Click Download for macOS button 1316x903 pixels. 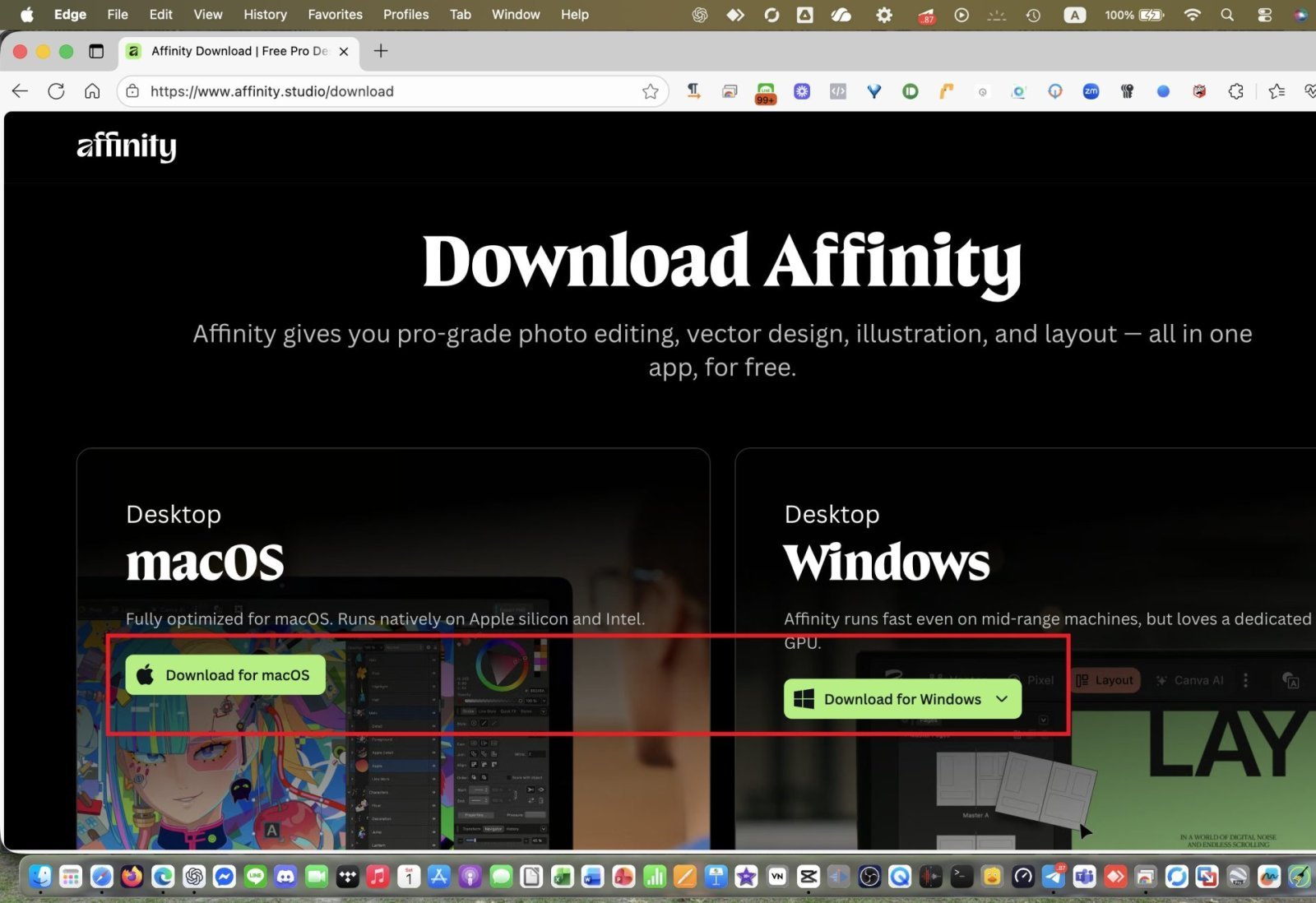225,675
